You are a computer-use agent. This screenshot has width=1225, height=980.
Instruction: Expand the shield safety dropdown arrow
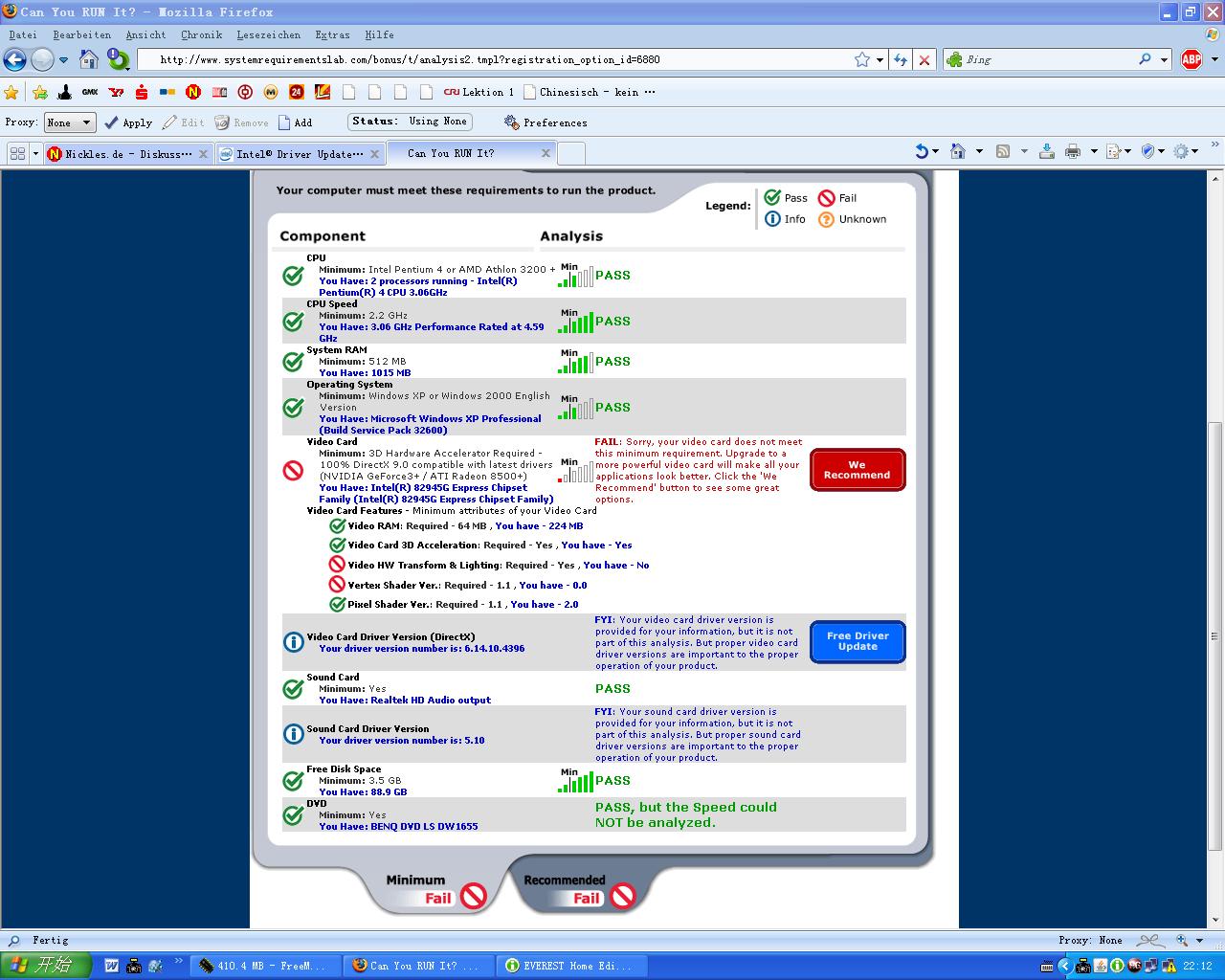click(x=1161, y=151)
